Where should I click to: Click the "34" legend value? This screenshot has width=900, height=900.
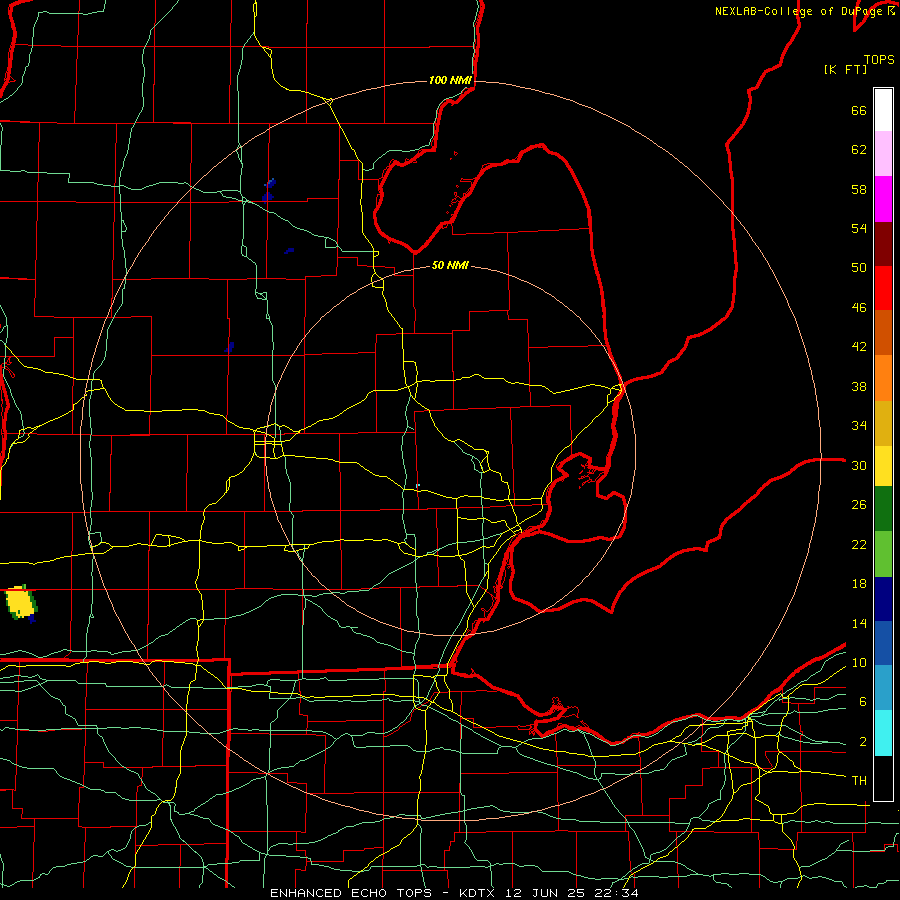[x=859, y=426]
